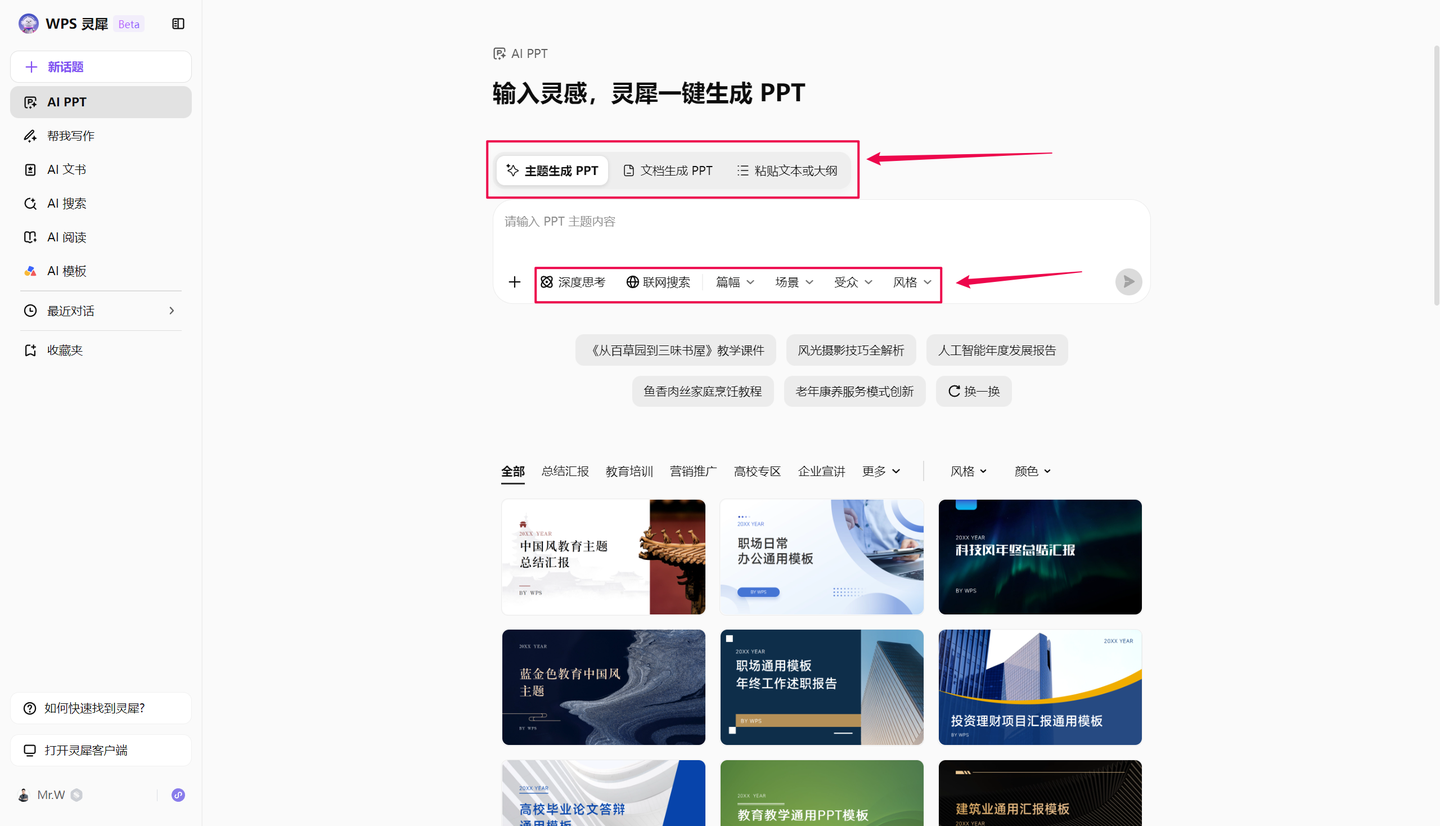Open the Mr.W user profile
The width and height of the screenshot is (1440, 826).
[50, 795]
